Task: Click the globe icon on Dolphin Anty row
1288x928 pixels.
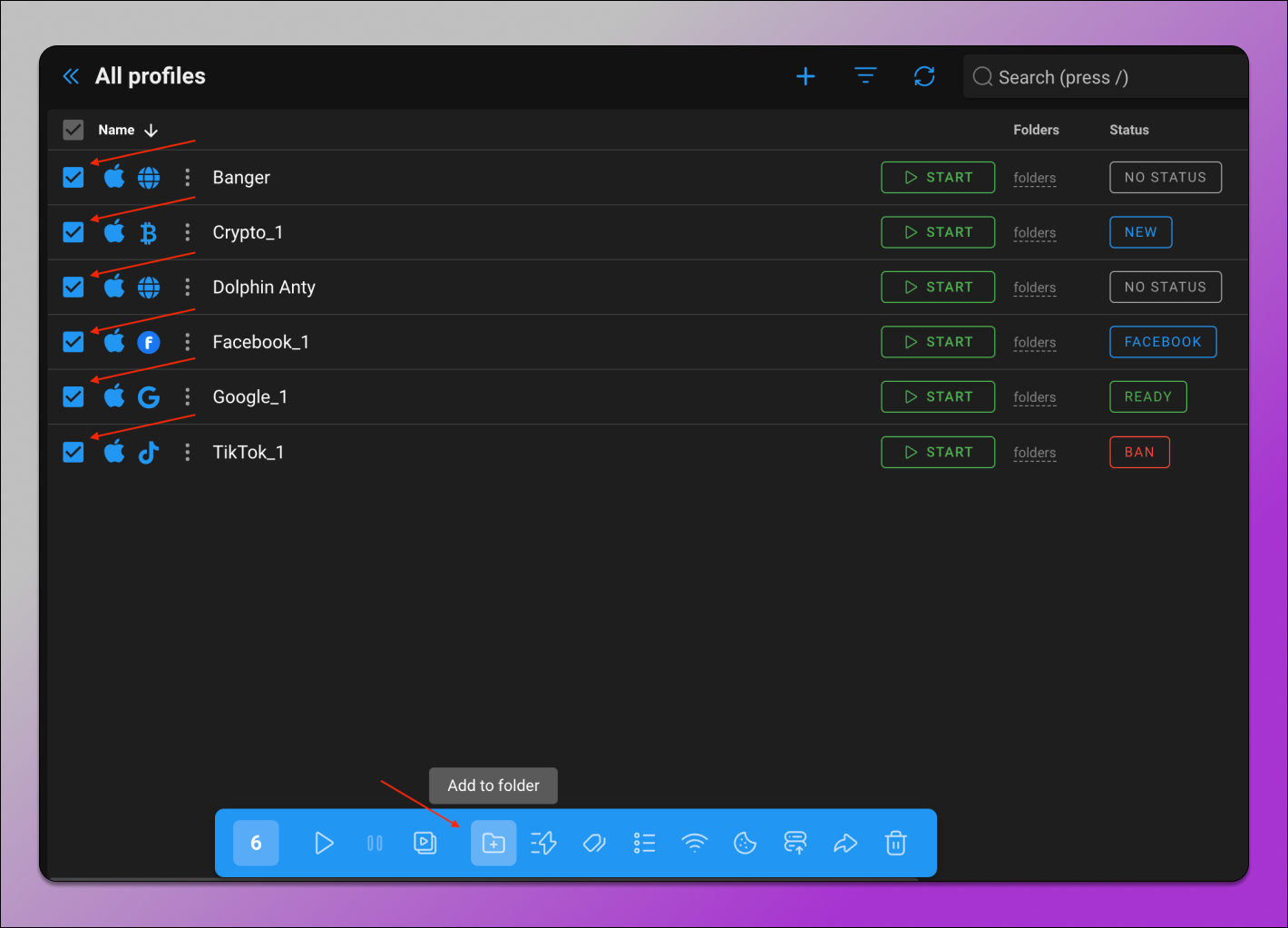Action: (x=149, y=288)
